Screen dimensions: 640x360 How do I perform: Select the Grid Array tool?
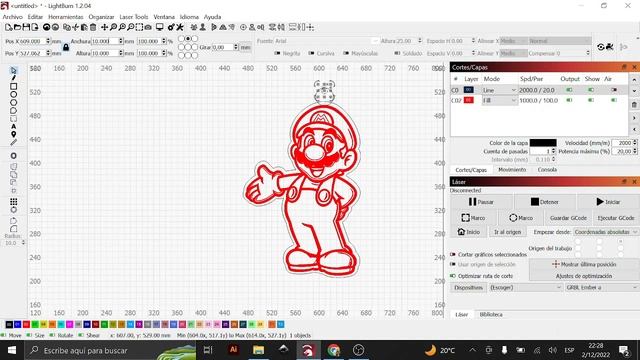coord(13,202)
